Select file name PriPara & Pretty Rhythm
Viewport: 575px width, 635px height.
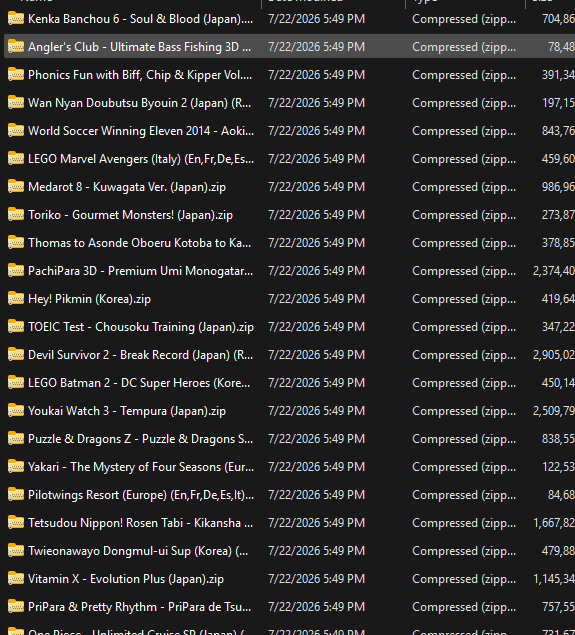pos(140,607)
